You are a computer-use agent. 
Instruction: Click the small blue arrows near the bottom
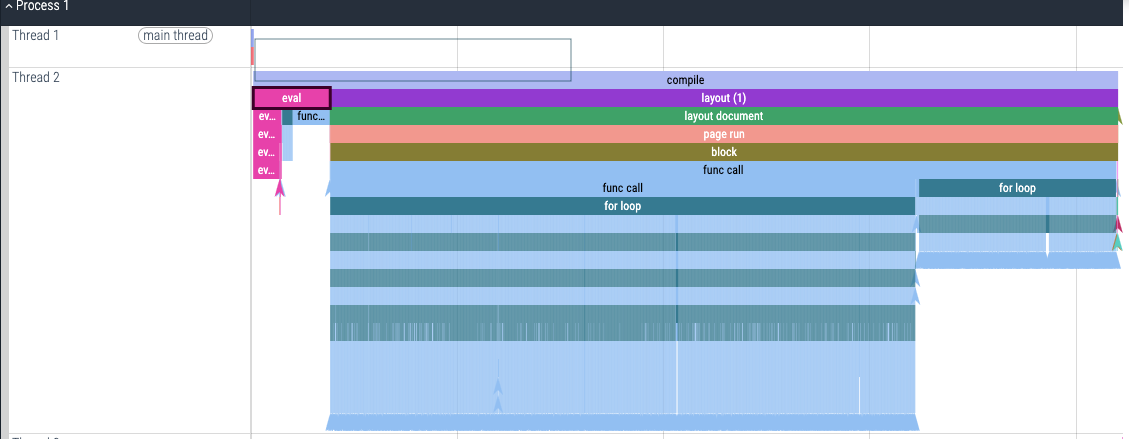(498, 394)
